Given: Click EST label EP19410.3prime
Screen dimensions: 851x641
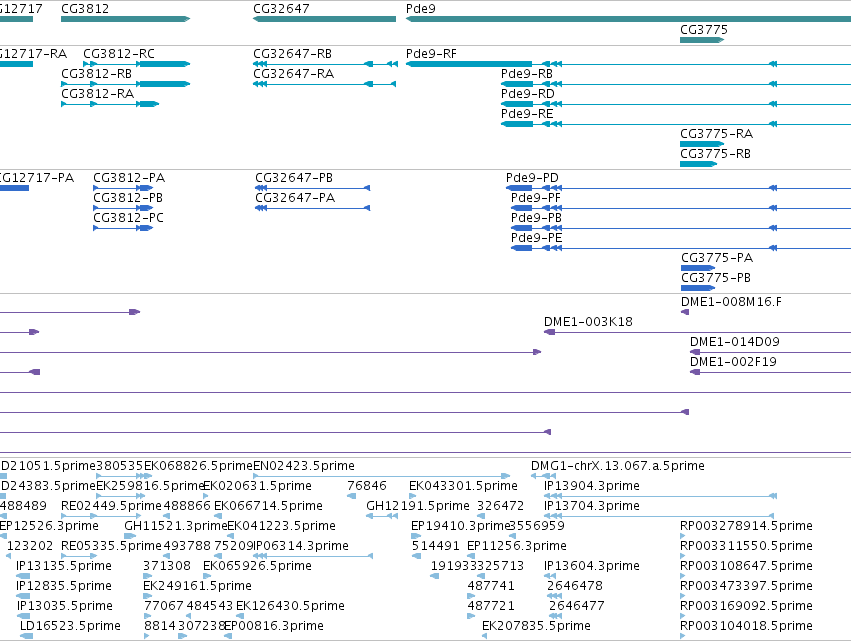Looking at the screenshot, I should [x=460, y=526].
